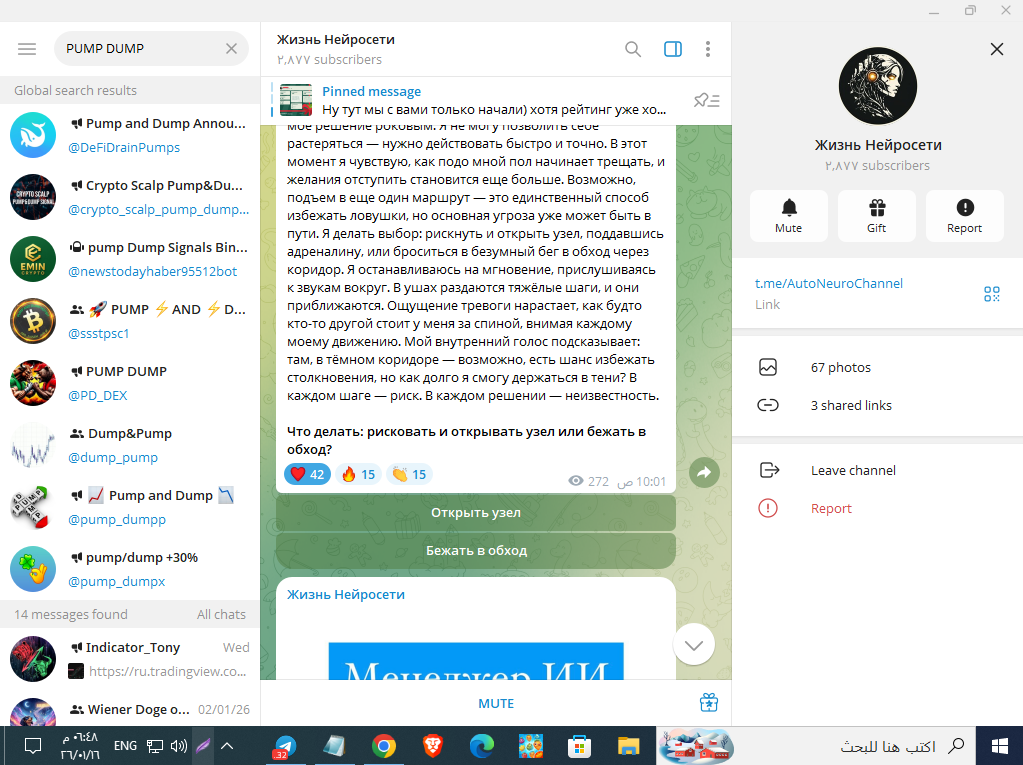This screenshot has height=765, width=1023.
Task: Open pump/dump +30% channel result
Action: tap(130, 569)
